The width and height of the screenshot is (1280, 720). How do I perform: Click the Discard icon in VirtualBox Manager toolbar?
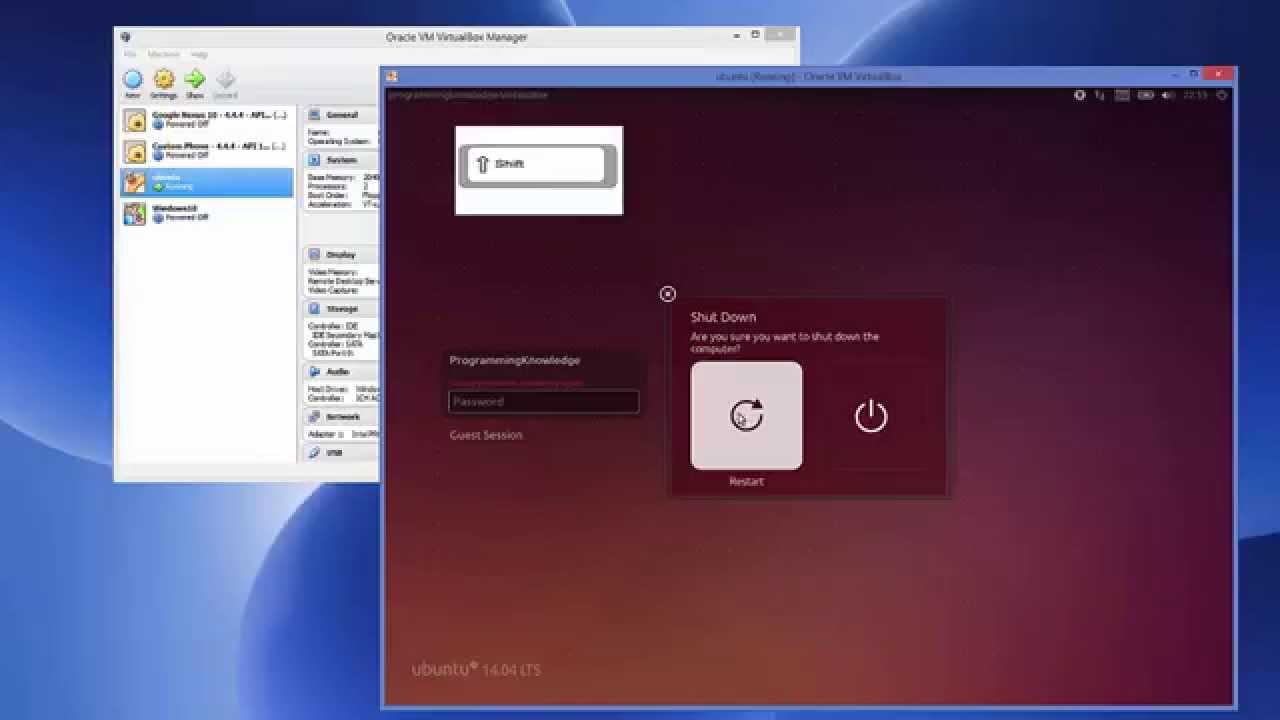[226, 84]
